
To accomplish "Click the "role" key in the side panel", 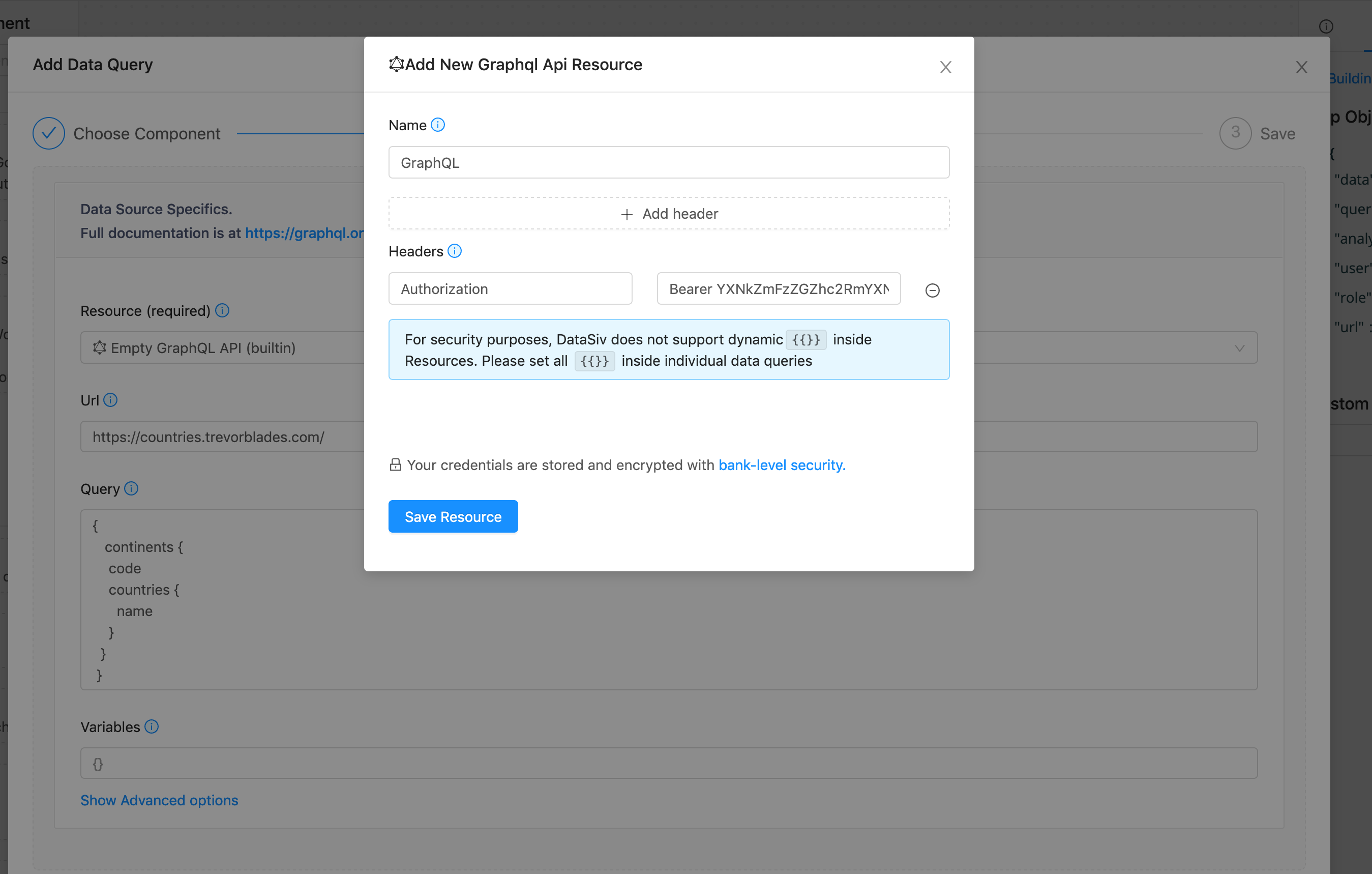I will click(x=1352, y=297).
